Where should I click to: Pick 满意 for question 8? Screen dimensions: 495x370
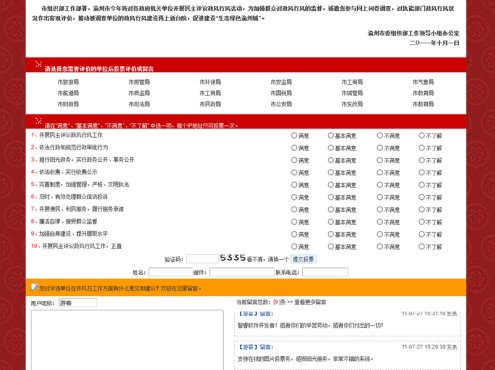pos(294,222)
